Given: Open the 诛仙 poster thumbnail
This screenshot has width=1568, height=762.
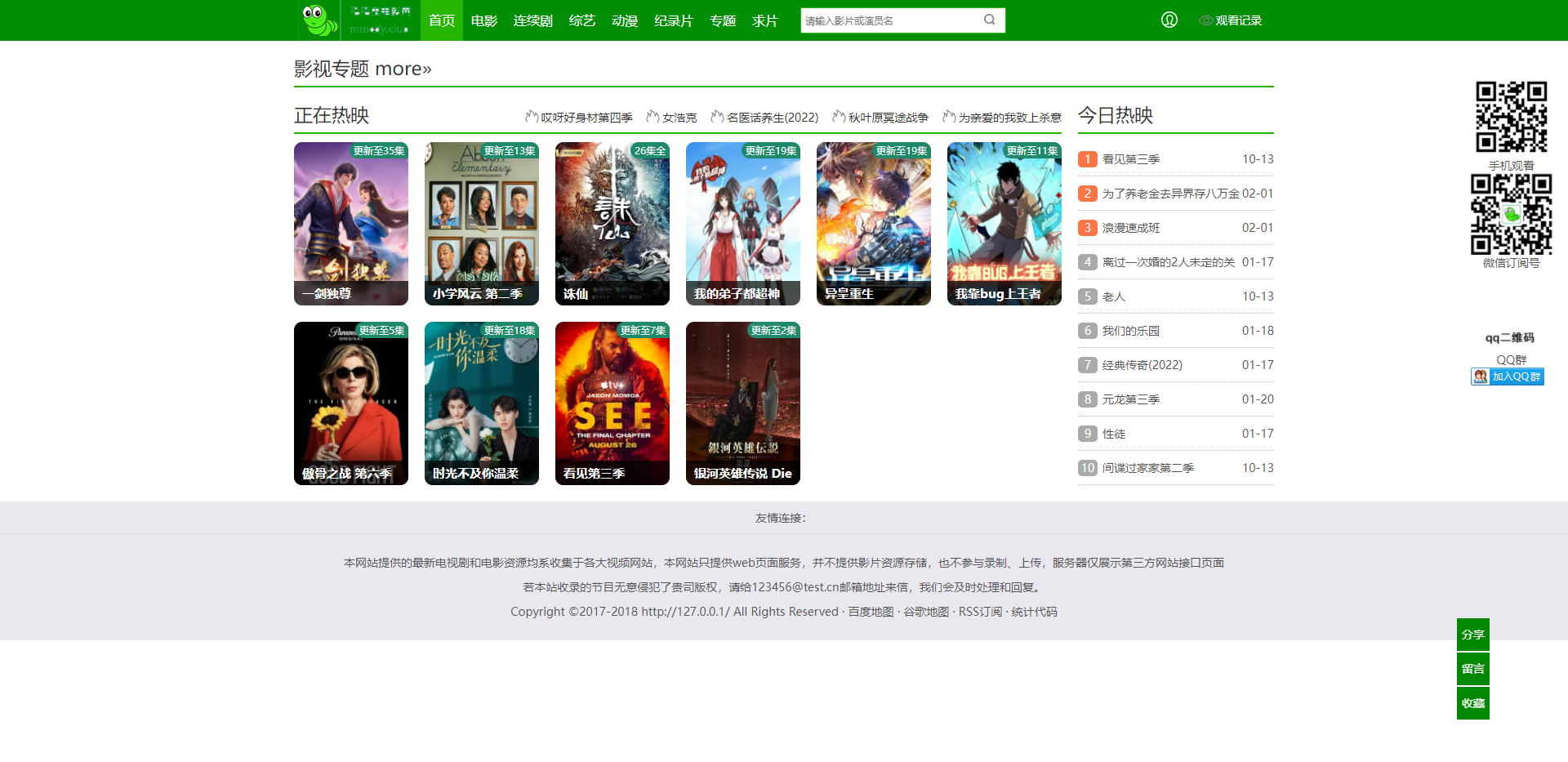Looking at the screenshot, I should (612, 224).
